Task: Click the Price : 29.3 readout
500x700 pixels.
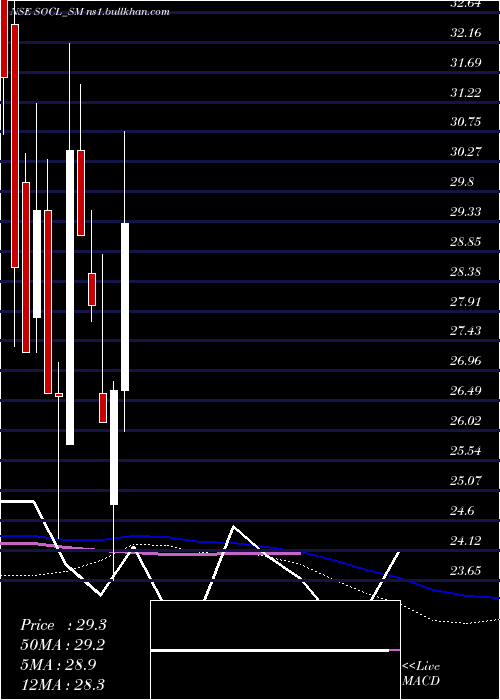Action: (63, 625)
